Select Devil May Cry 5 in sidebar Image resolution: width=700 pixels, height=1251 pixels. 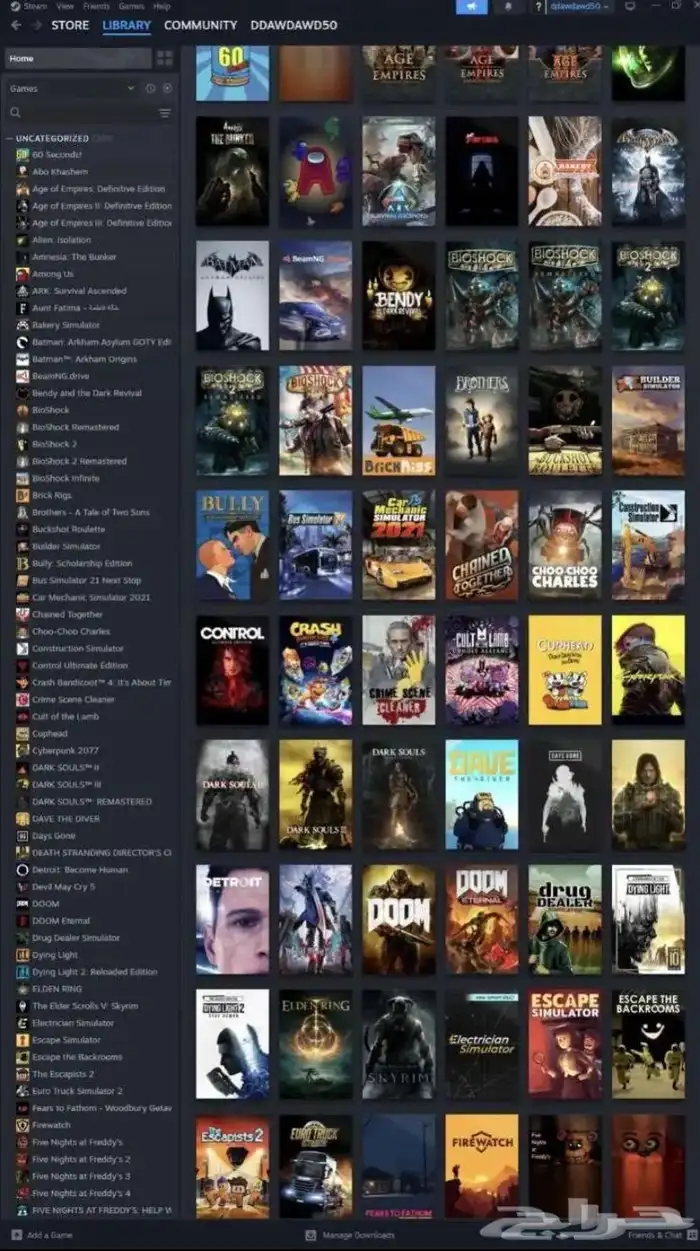64,887
